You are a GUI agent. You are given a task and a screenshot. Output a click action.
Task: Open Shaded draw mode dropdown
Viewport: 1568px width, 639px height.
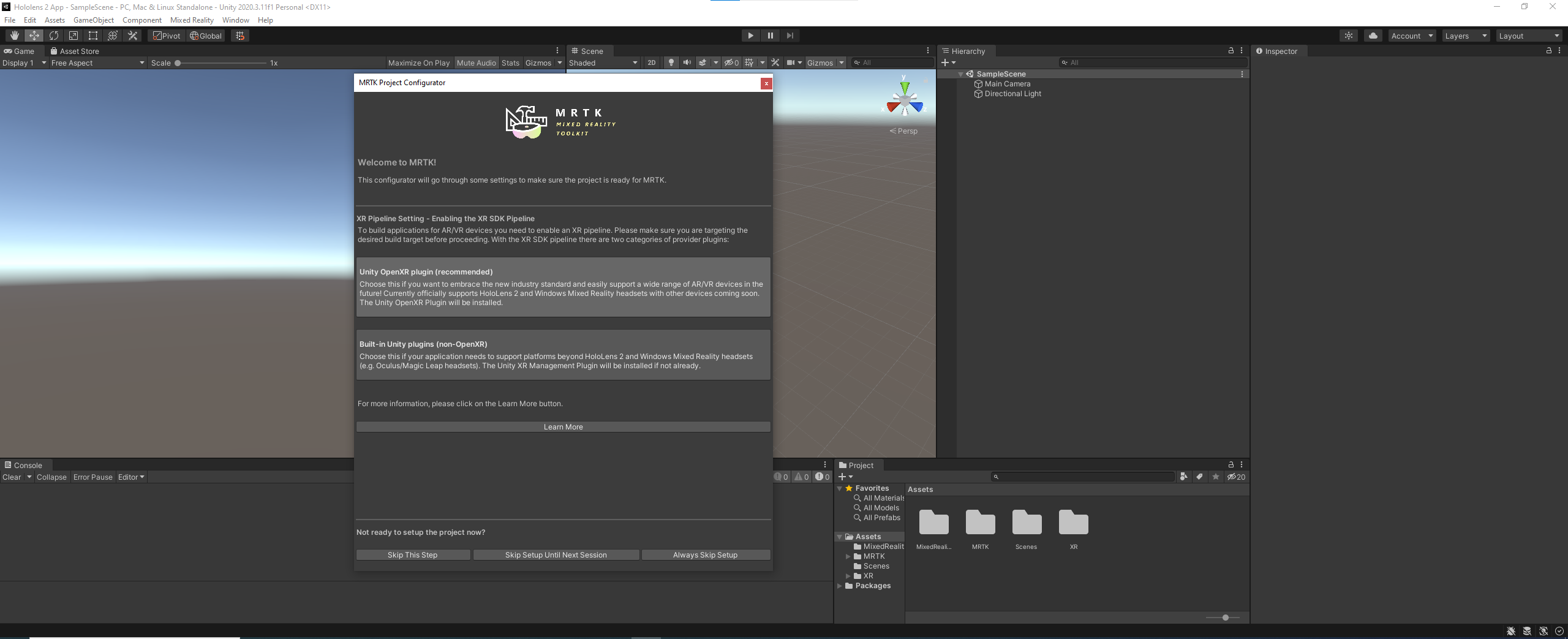pos(603,62)
